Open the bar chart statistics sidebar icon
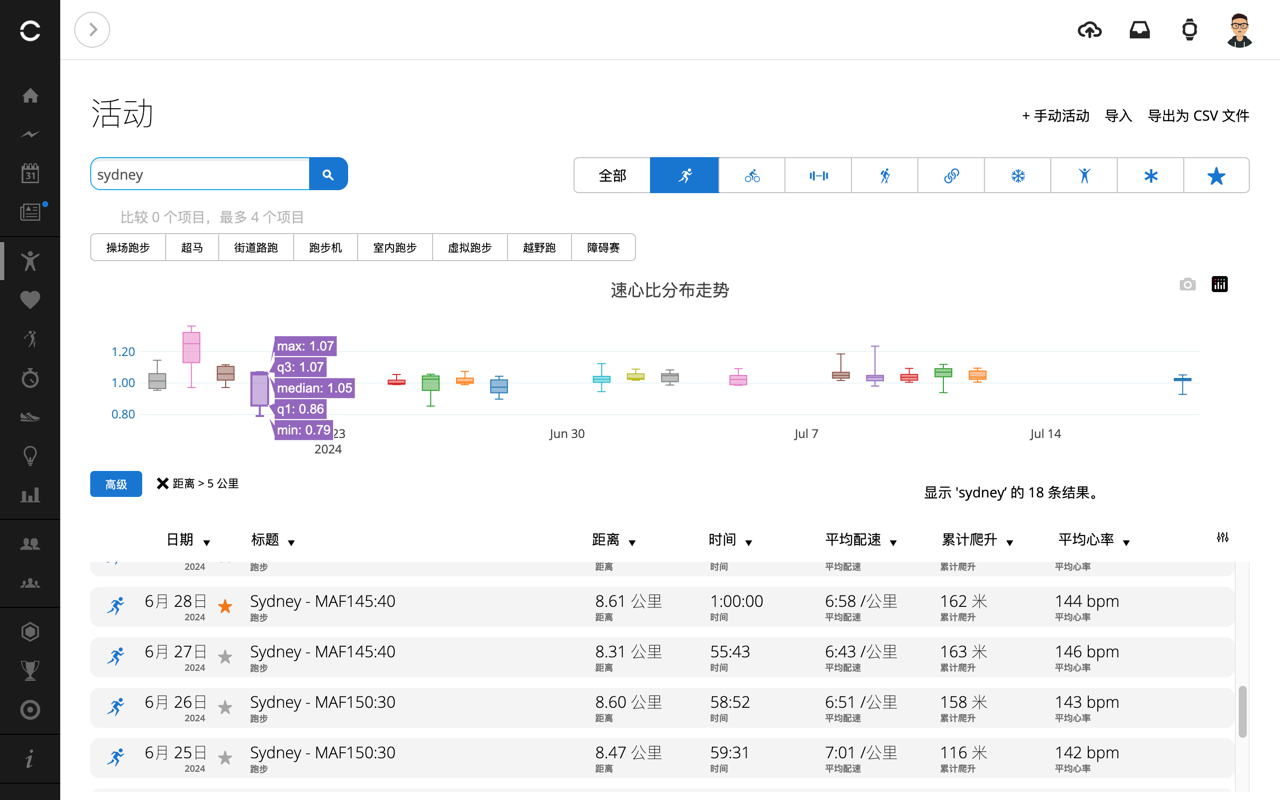 (30, 495)
